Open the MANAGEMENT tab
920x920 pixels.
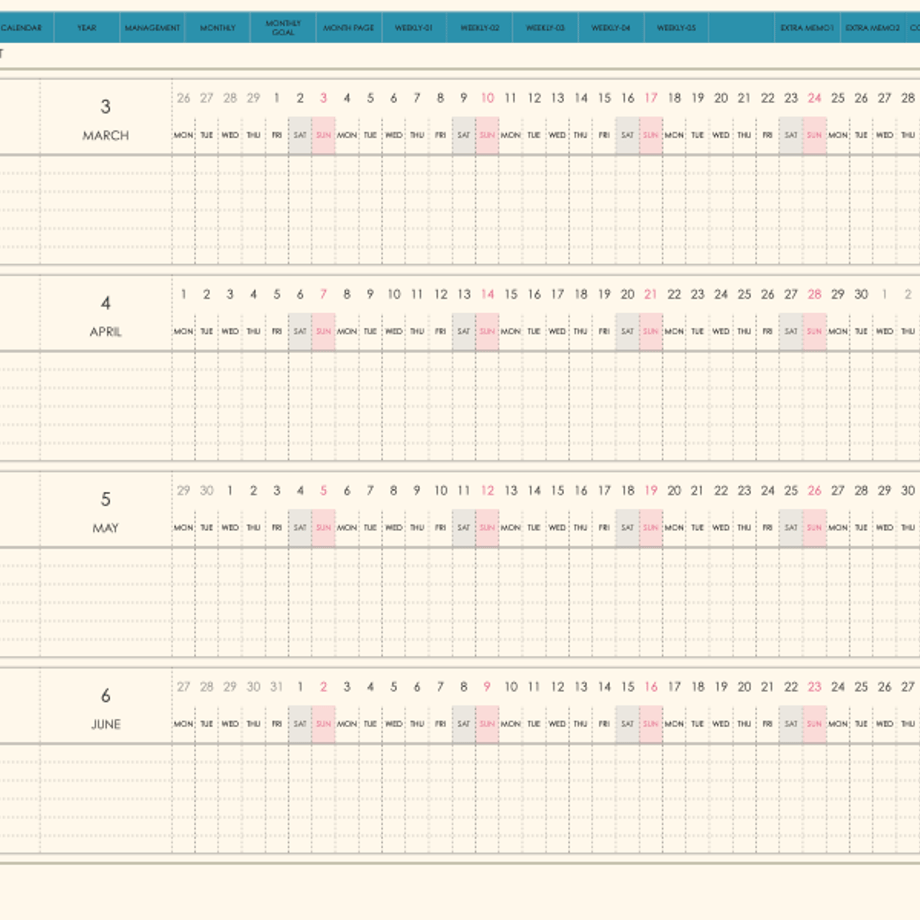pyautogui.click(x=152, y=28)
